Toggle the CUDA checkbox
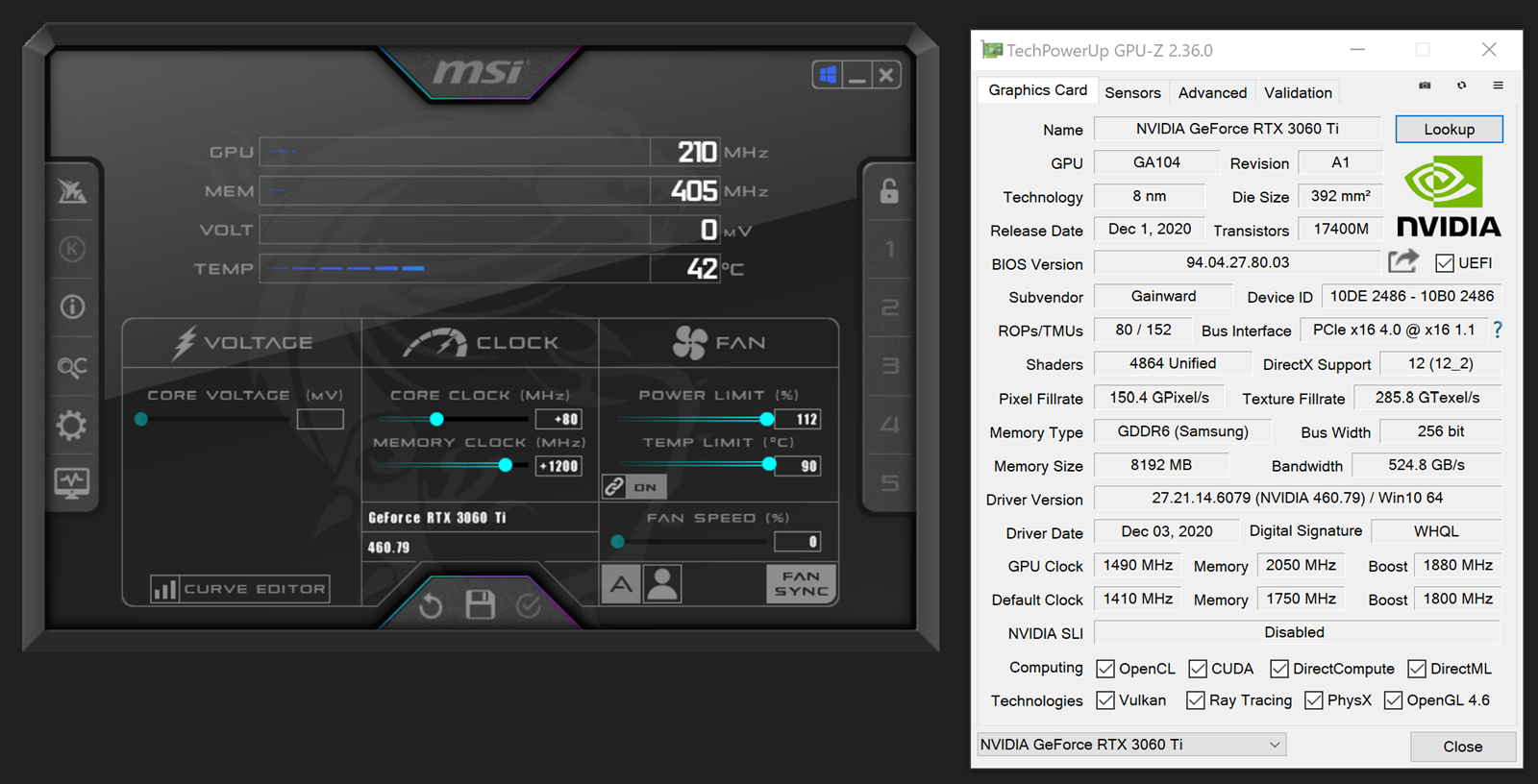Viewport: 1538px width, 784px height. coord(1198,669)
